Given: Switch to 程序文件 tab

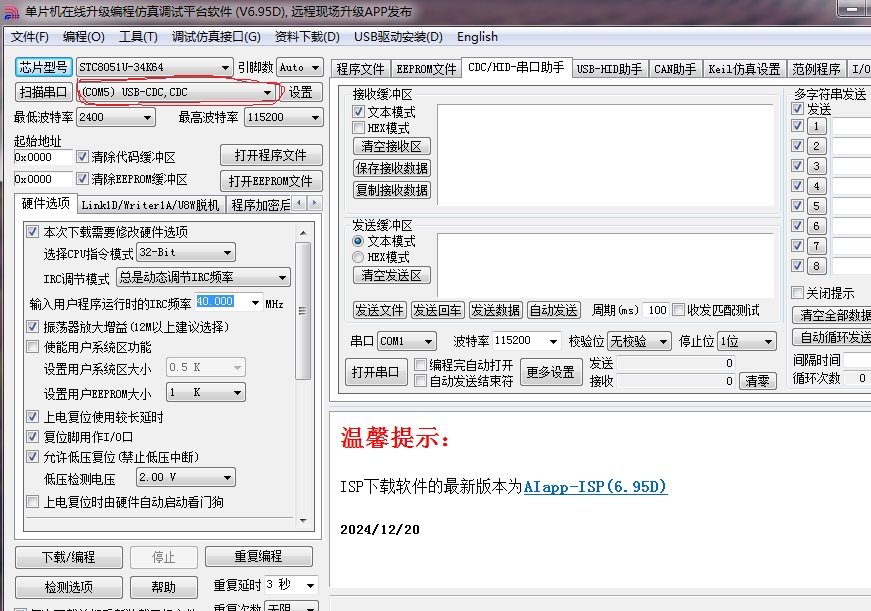Looking at the screenshot, I should 361,69.
